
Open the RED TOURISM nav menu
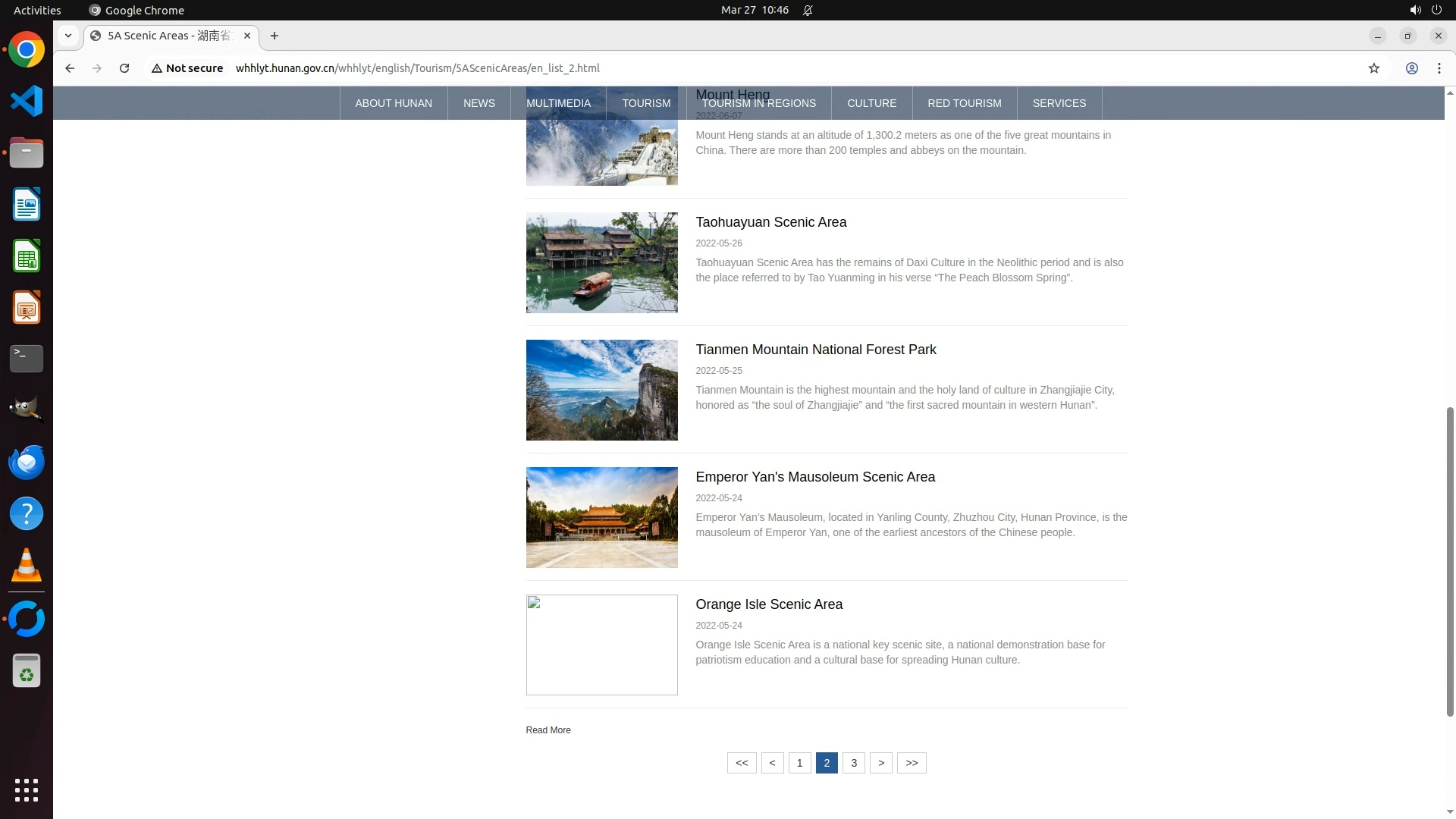click(x=964, y=103)
